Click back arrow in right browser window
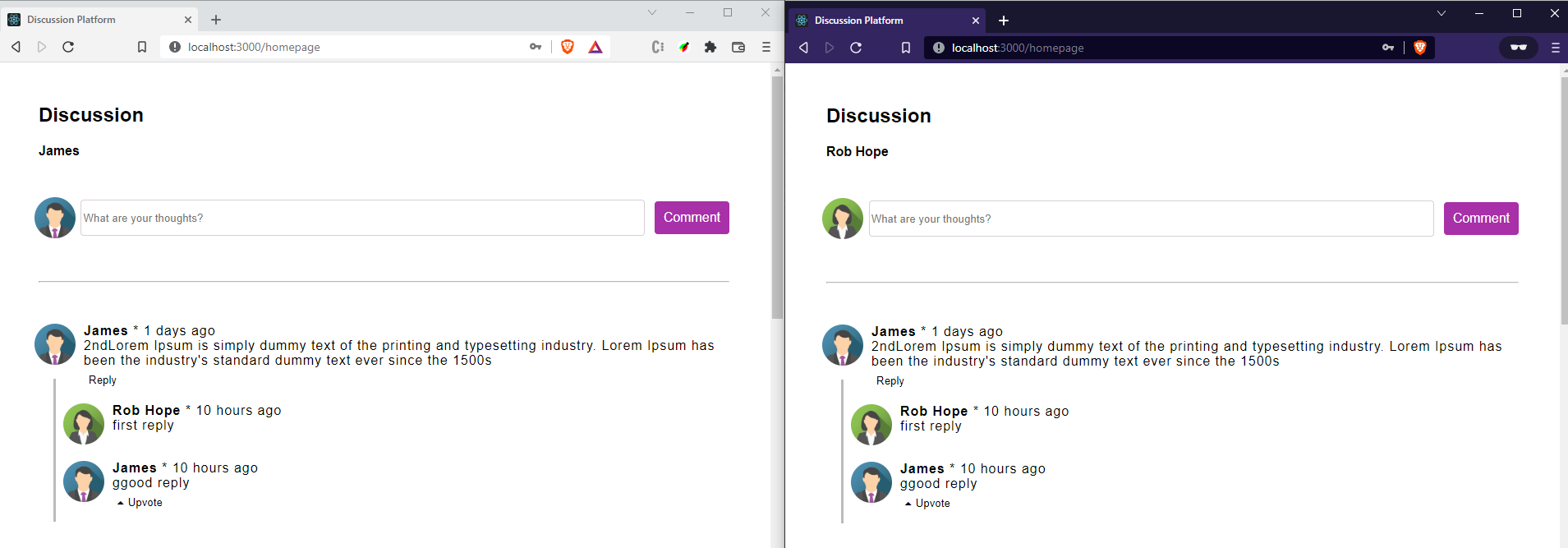 click(x=803, y=48)
